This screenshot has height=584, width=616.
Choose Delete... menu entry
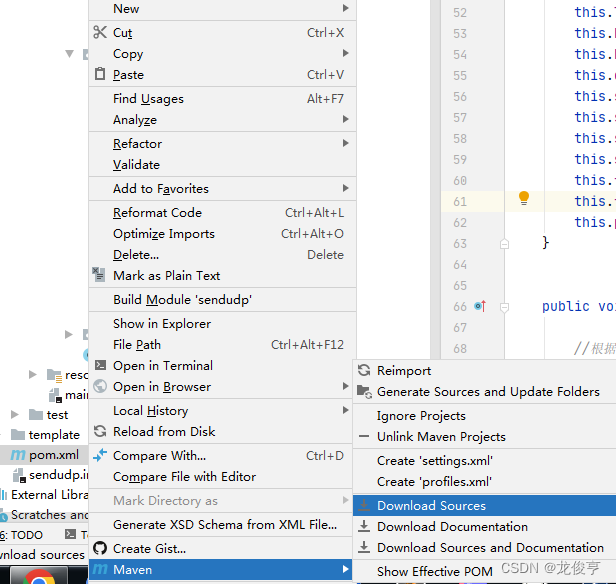point(222,254)
